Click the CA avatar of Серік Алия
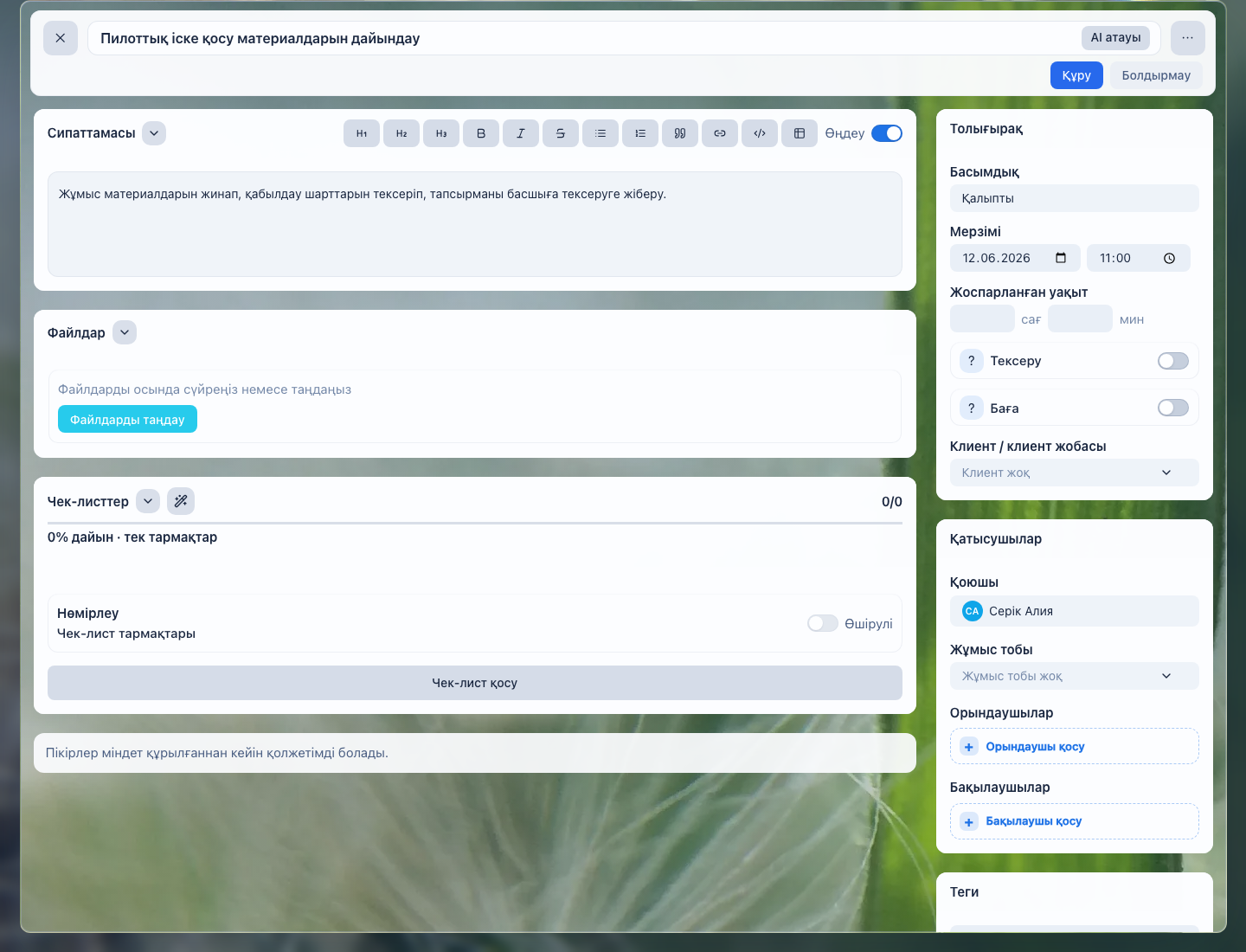The width and height of the screenshot is (1246, 952). tap(973, 611)
